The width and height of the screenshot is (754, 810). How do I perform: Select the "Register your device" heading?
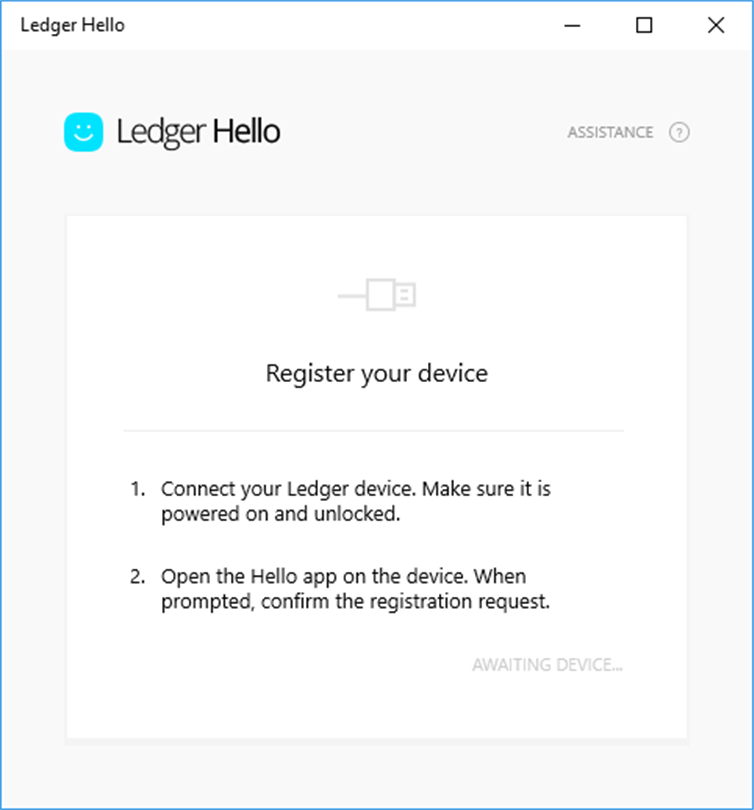point(377,374)
